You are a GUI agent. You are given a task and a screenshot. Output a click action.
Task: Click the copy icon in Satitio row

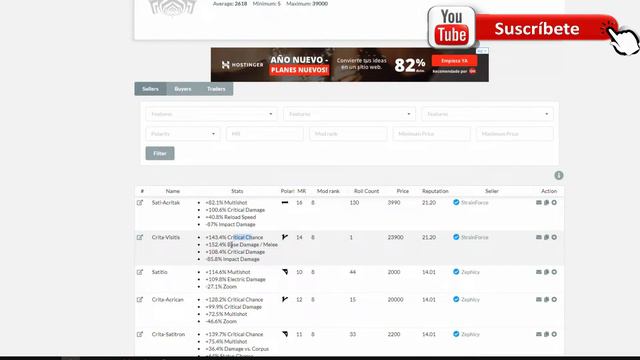(x=546, y=272)
